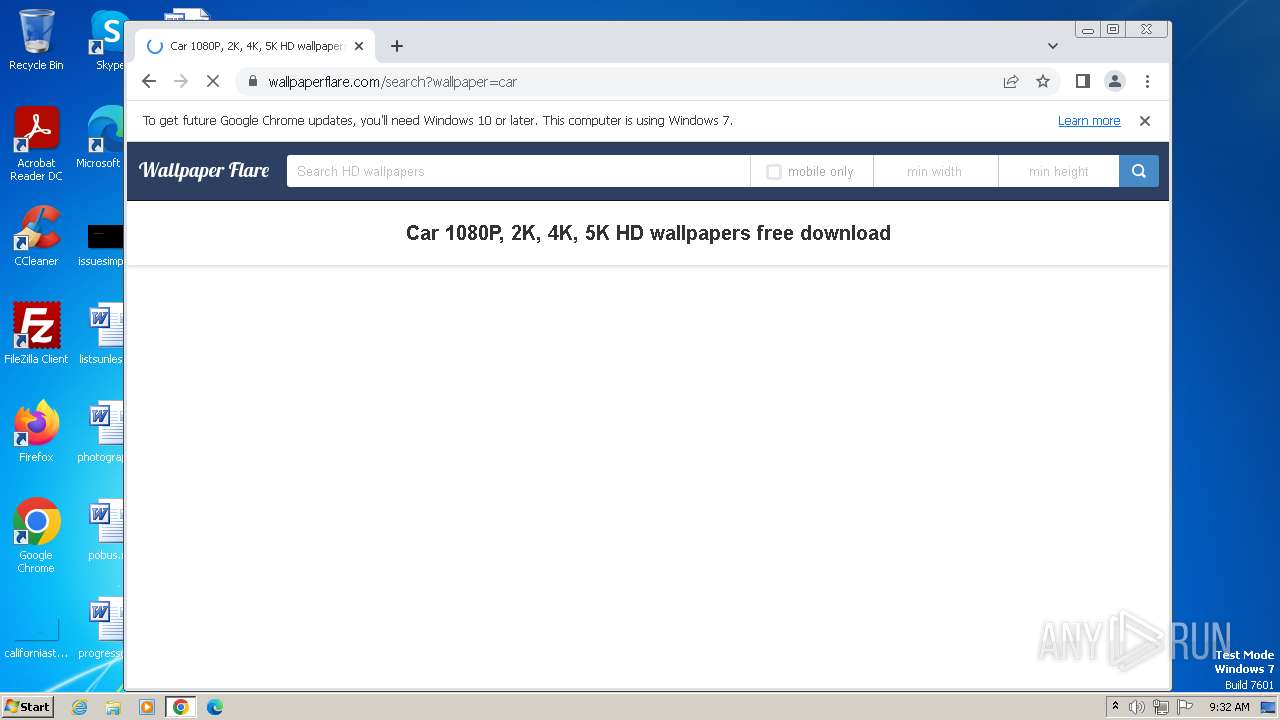Open the Skype desktop shortcut
This screenshot has height=720, width=1280.
pos(108,40)
